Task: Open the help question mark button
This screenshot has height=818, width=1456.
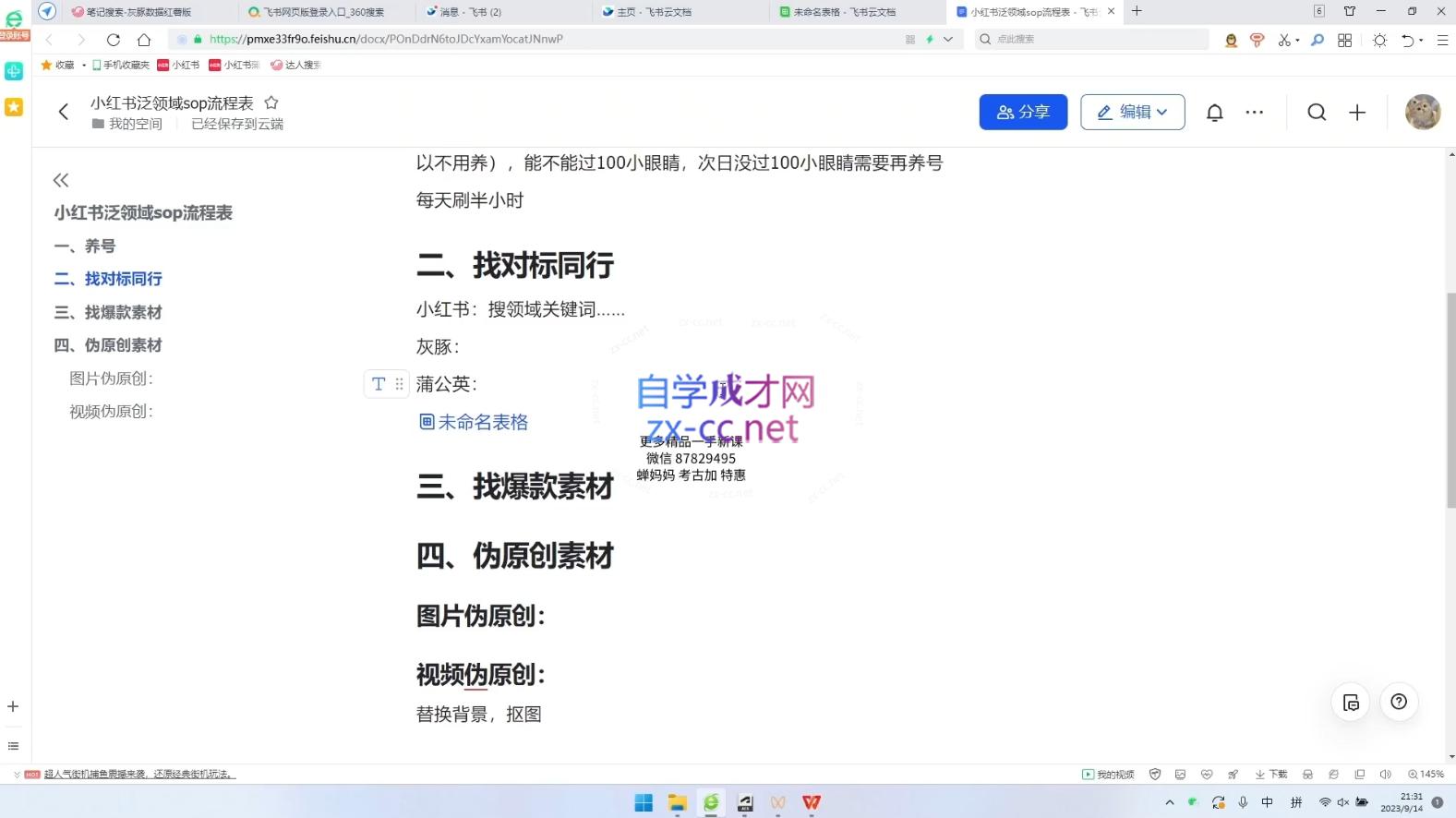Action: [1399, 702]
